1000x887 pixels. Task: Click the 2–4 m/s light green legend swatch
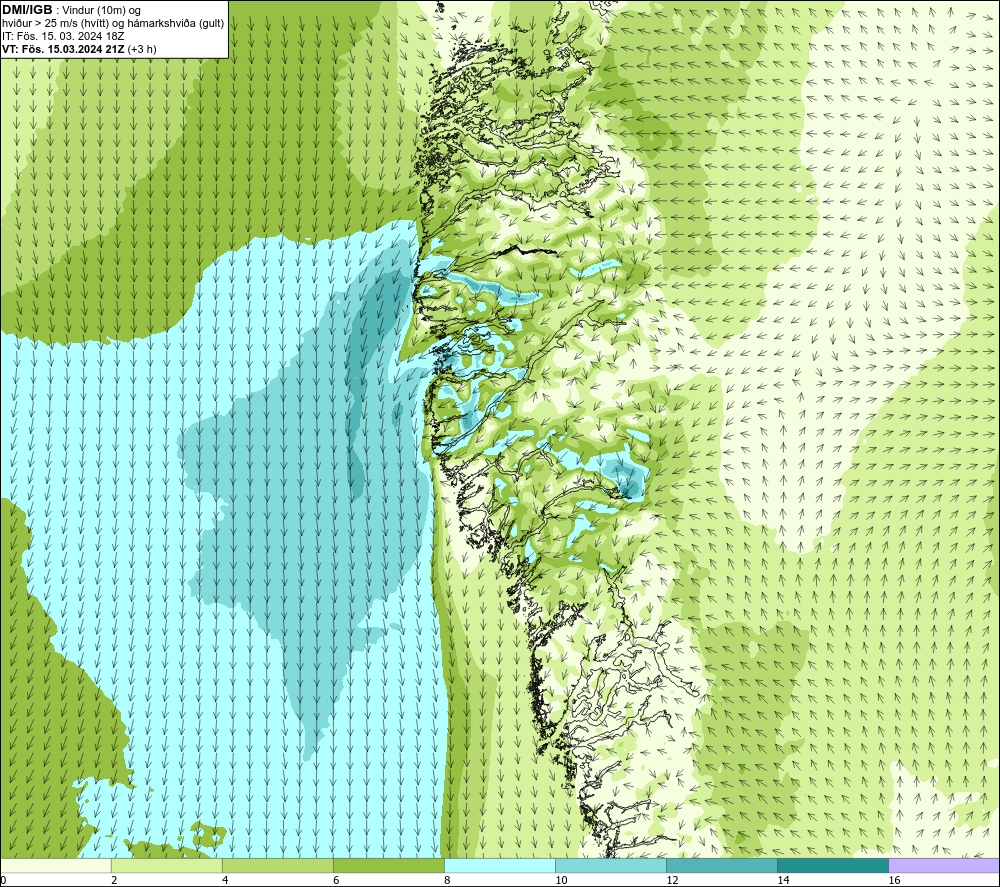(x=166, y=866)
